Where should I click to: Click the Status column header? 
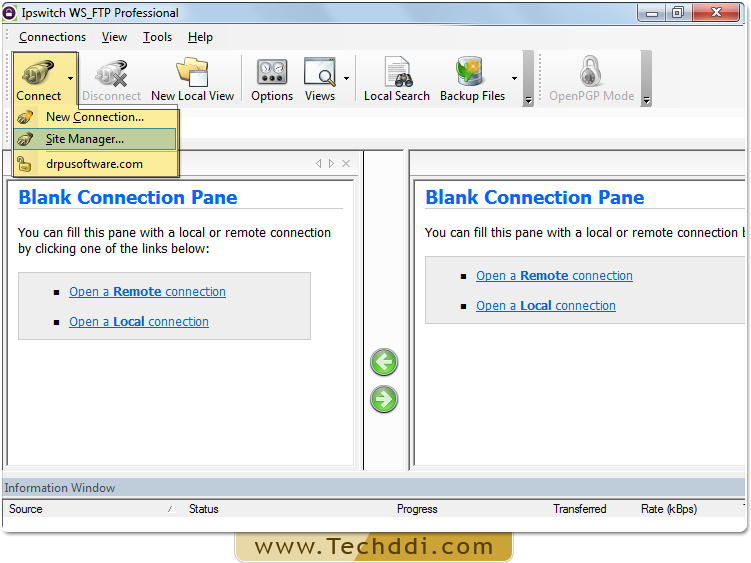point(204,509)
